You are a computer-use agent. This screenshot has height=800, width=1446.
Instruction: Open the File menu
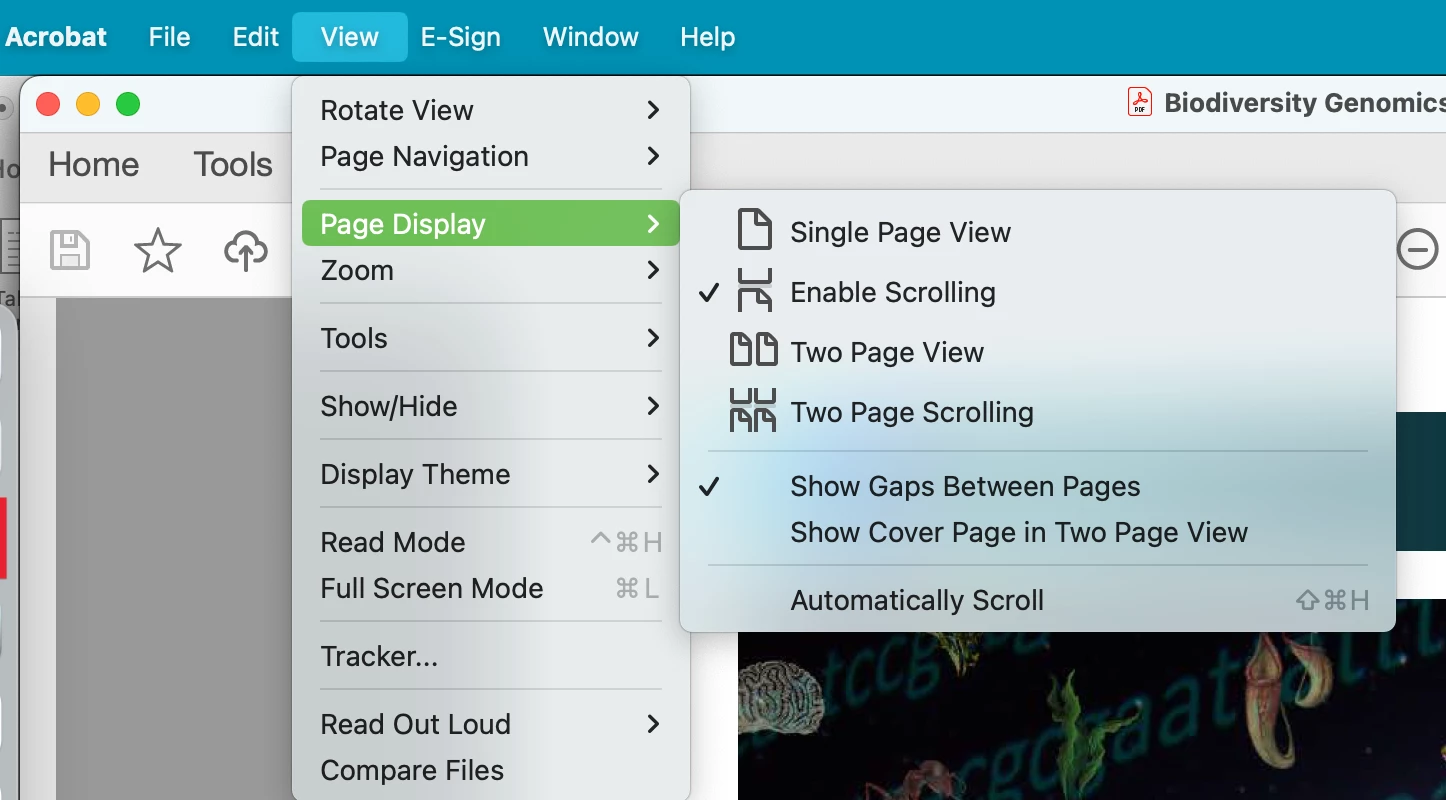point(169,37)
